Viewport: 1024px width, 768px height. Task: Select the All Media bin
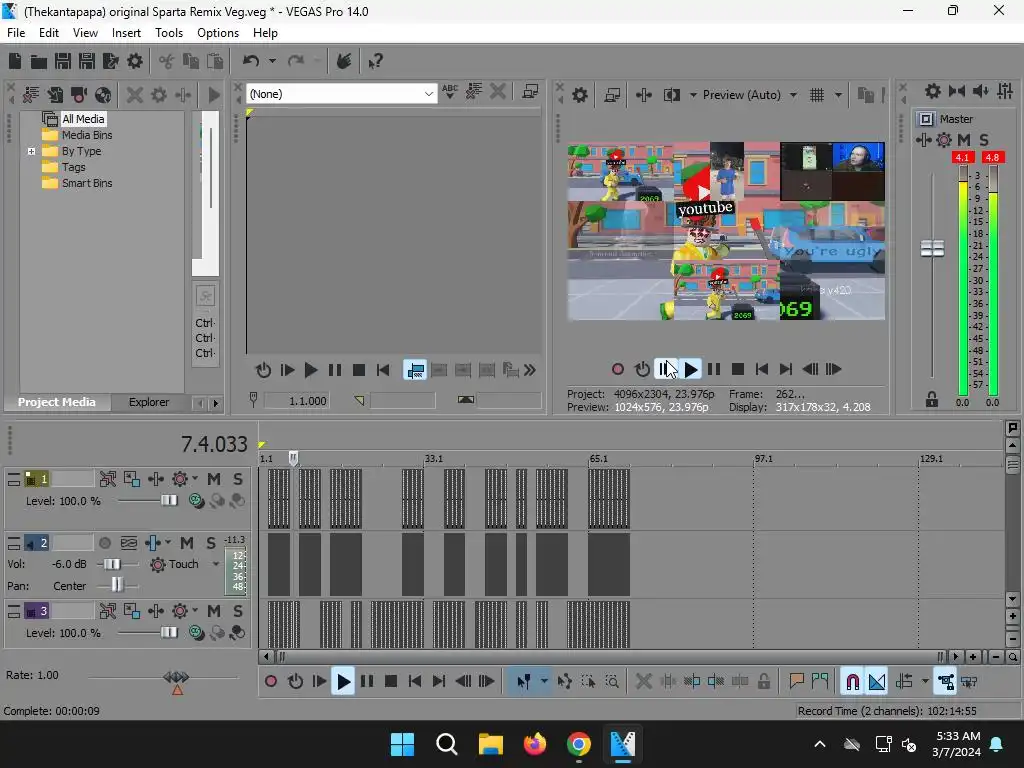pyautogui.click(x=83, y=119)
